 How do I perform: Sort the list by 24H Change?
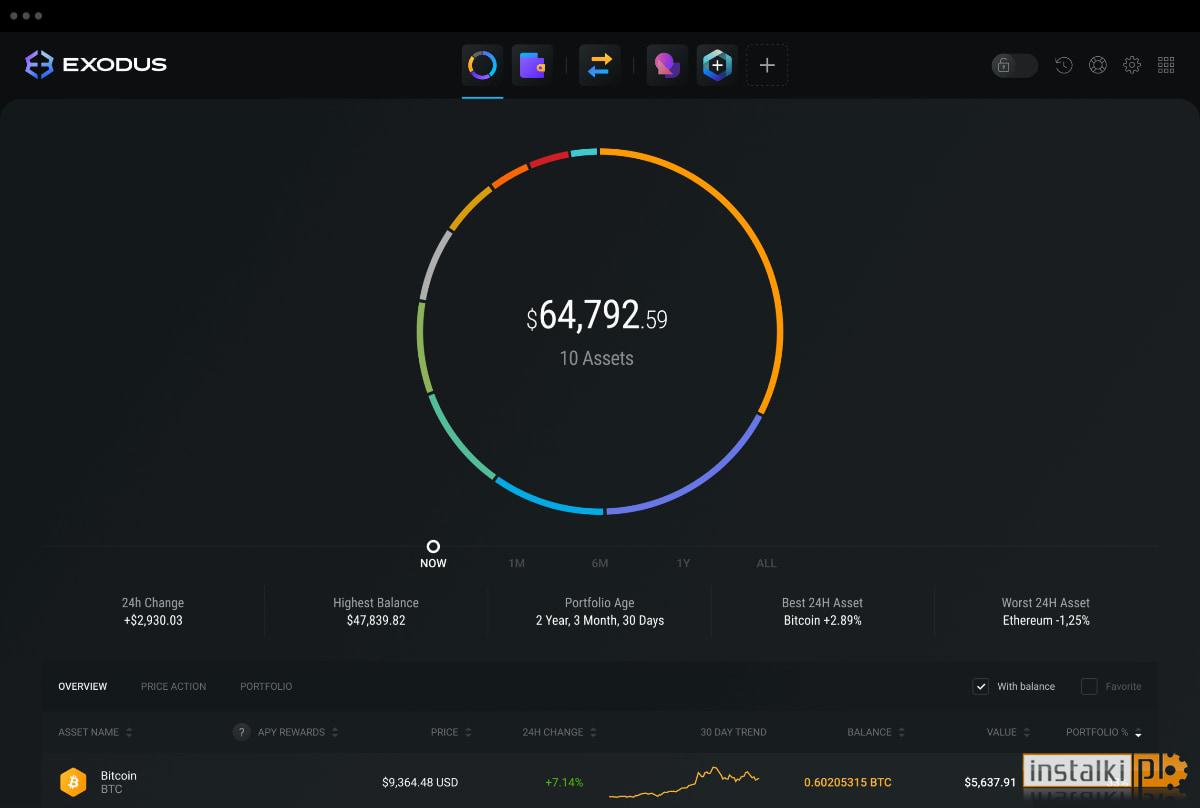(x=560, y=732)
